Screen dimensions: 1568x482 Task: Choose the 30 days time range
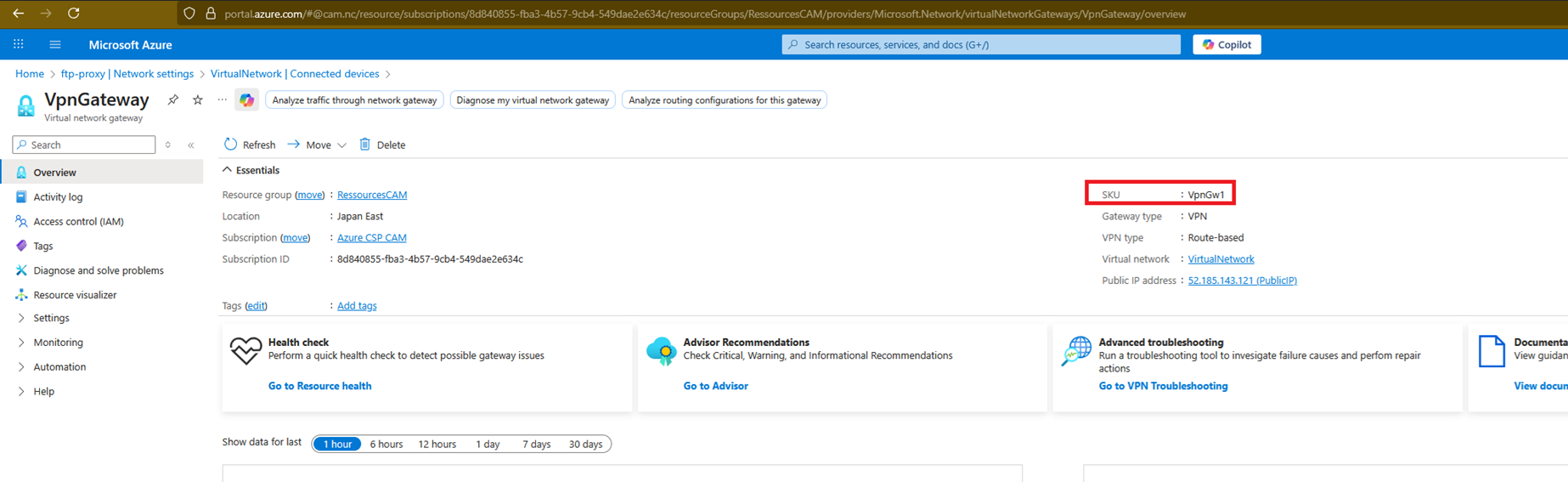585,444
